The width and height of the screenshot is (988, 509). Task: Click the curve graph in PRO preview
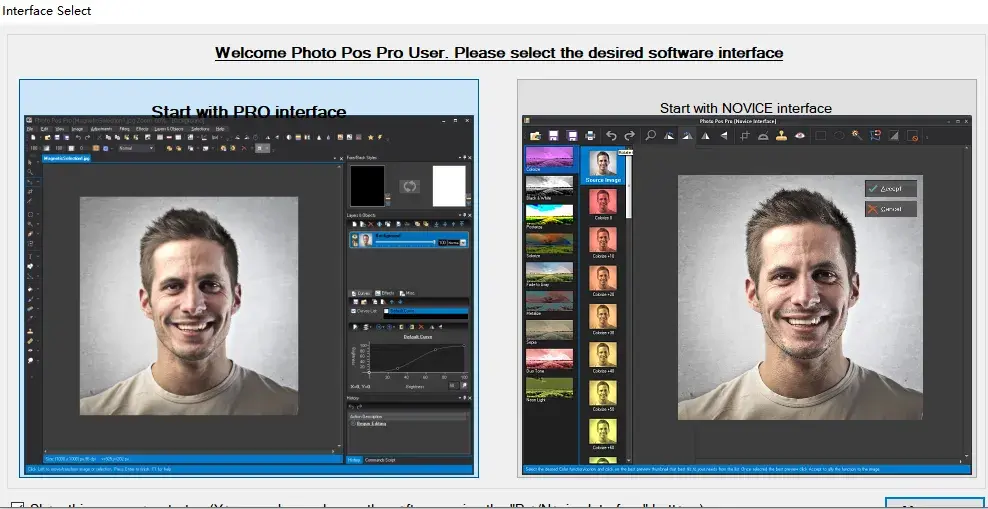coord(416,358)
